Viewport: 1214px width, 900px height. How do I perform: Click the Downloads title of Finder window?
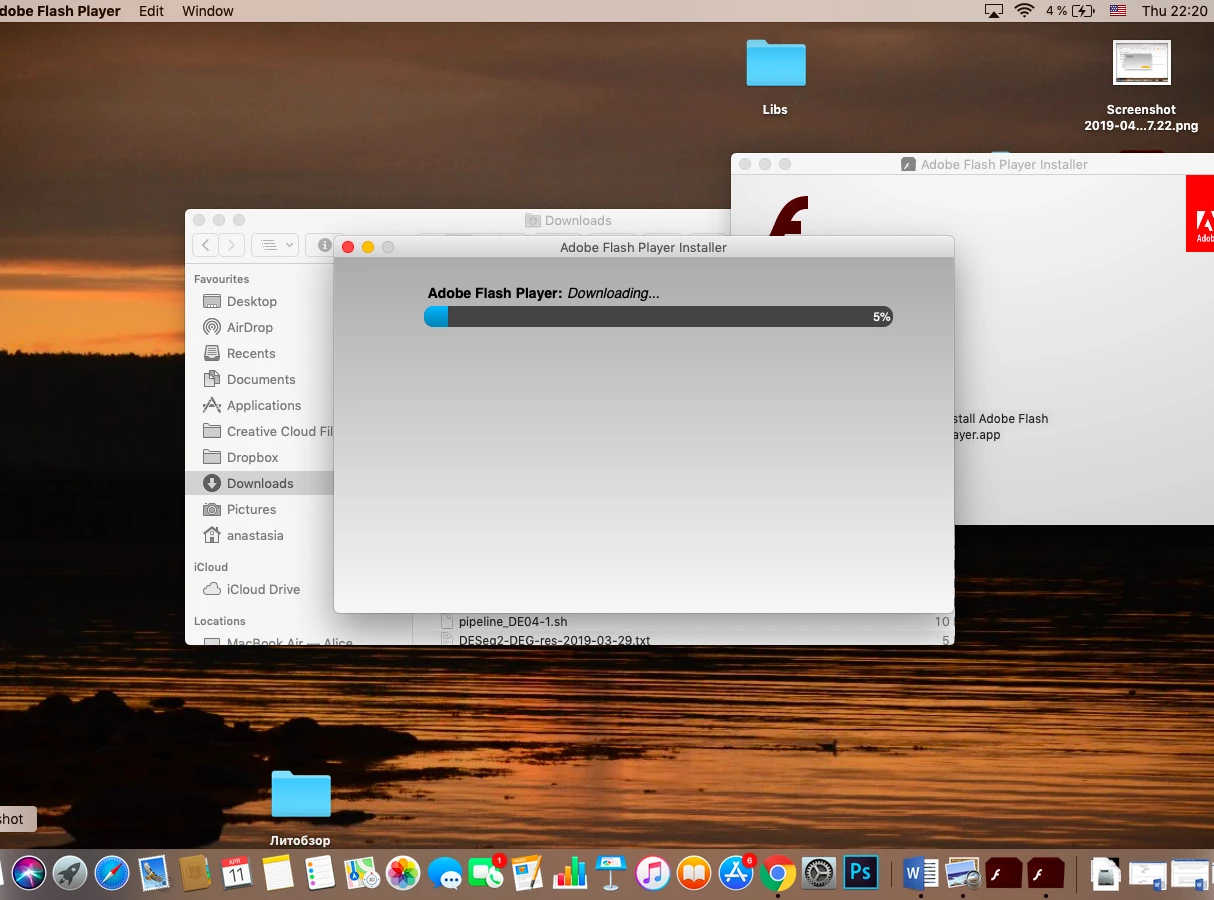click(578, 220)
